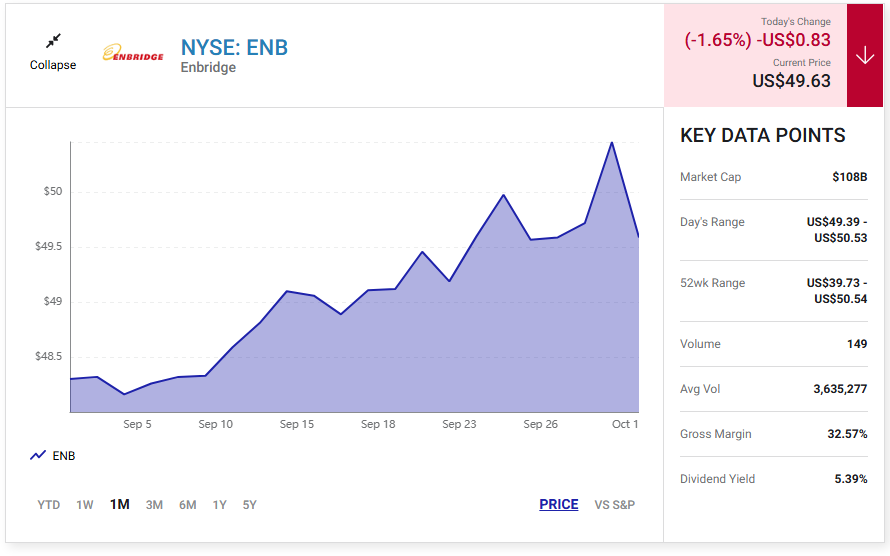Click the Oct 1 axis label
This screenshot has width=890, height=556.
(625, 424)
